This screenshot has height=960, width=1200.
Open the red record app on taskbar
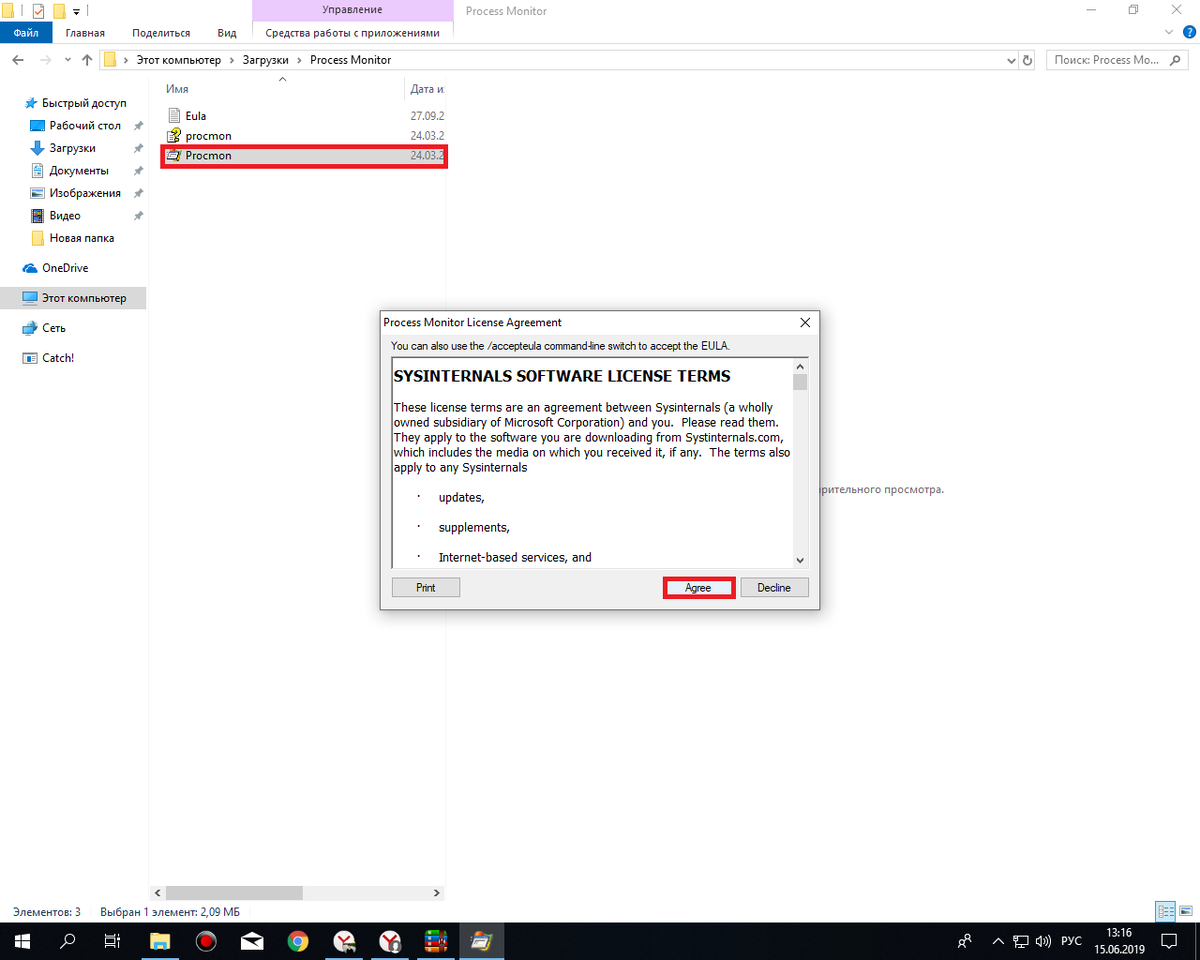(x=206, y=941)
